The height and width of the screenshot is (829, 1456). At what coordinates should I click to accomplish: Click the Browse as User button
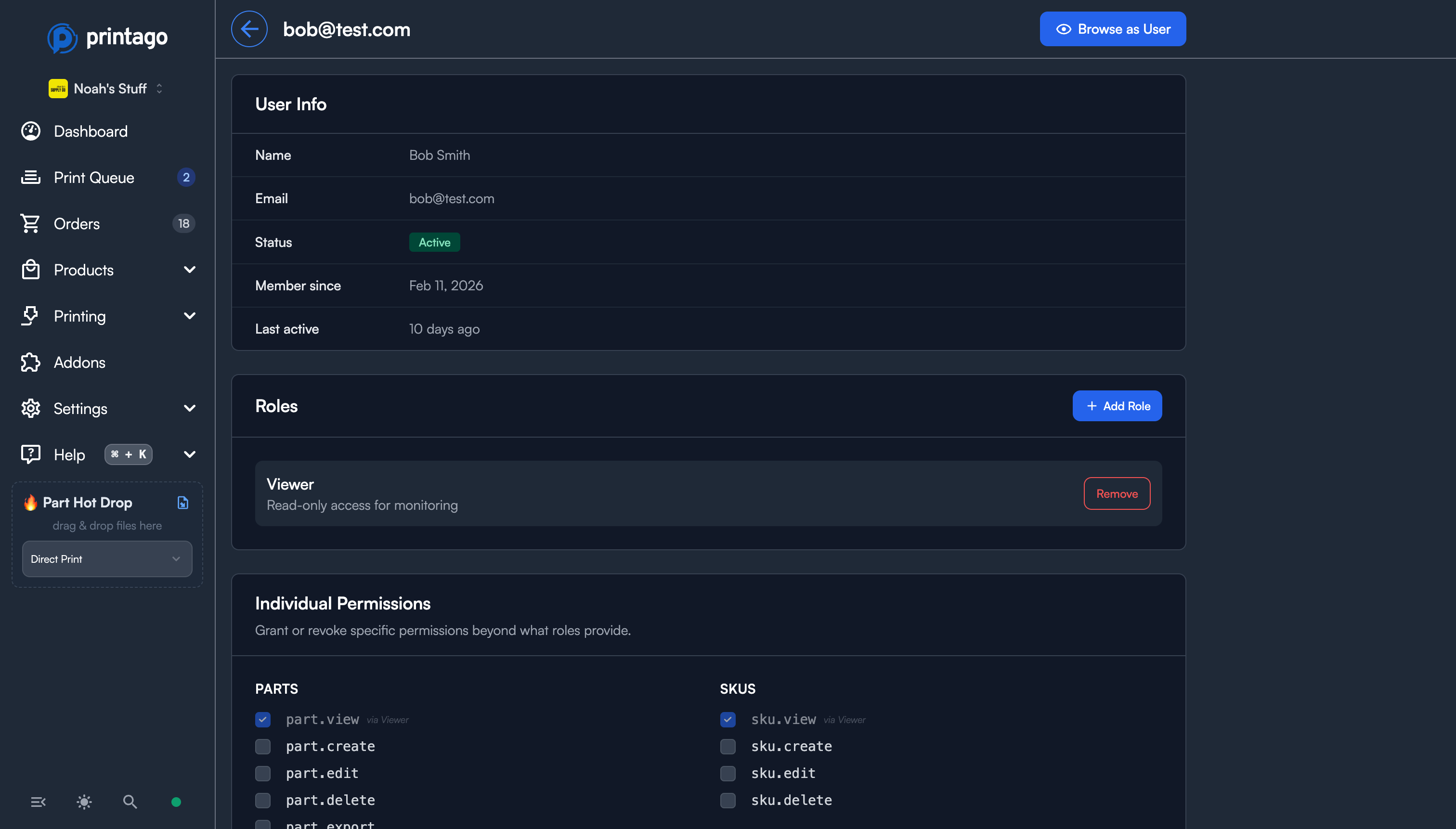(1113, 28)
